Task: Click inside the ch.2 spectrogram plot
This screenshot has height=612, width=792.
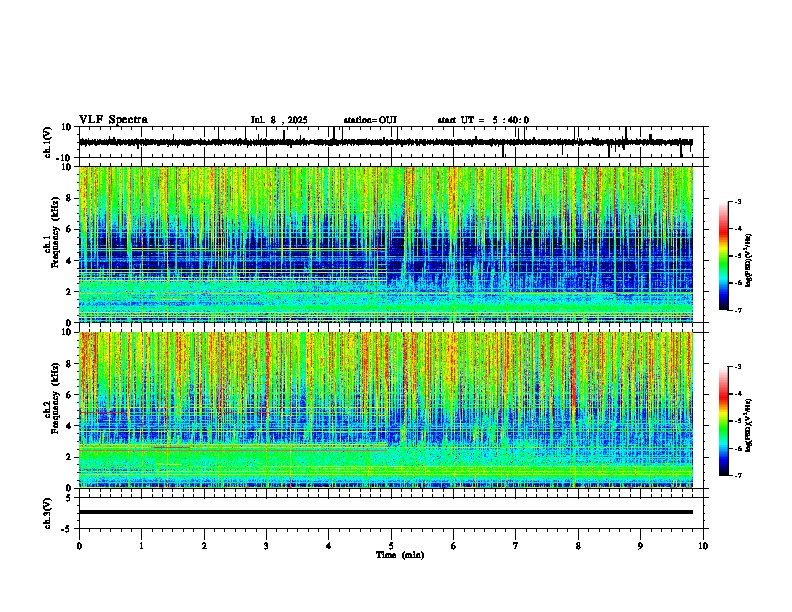Action: (x=386, y=410)
